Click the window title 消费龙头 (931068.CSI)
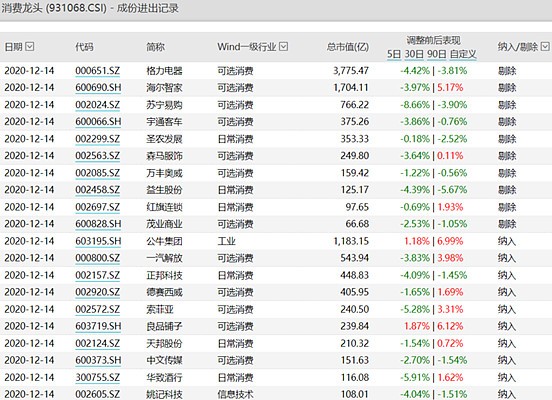This screenshot has height=400, width=552. coord(54,8)
